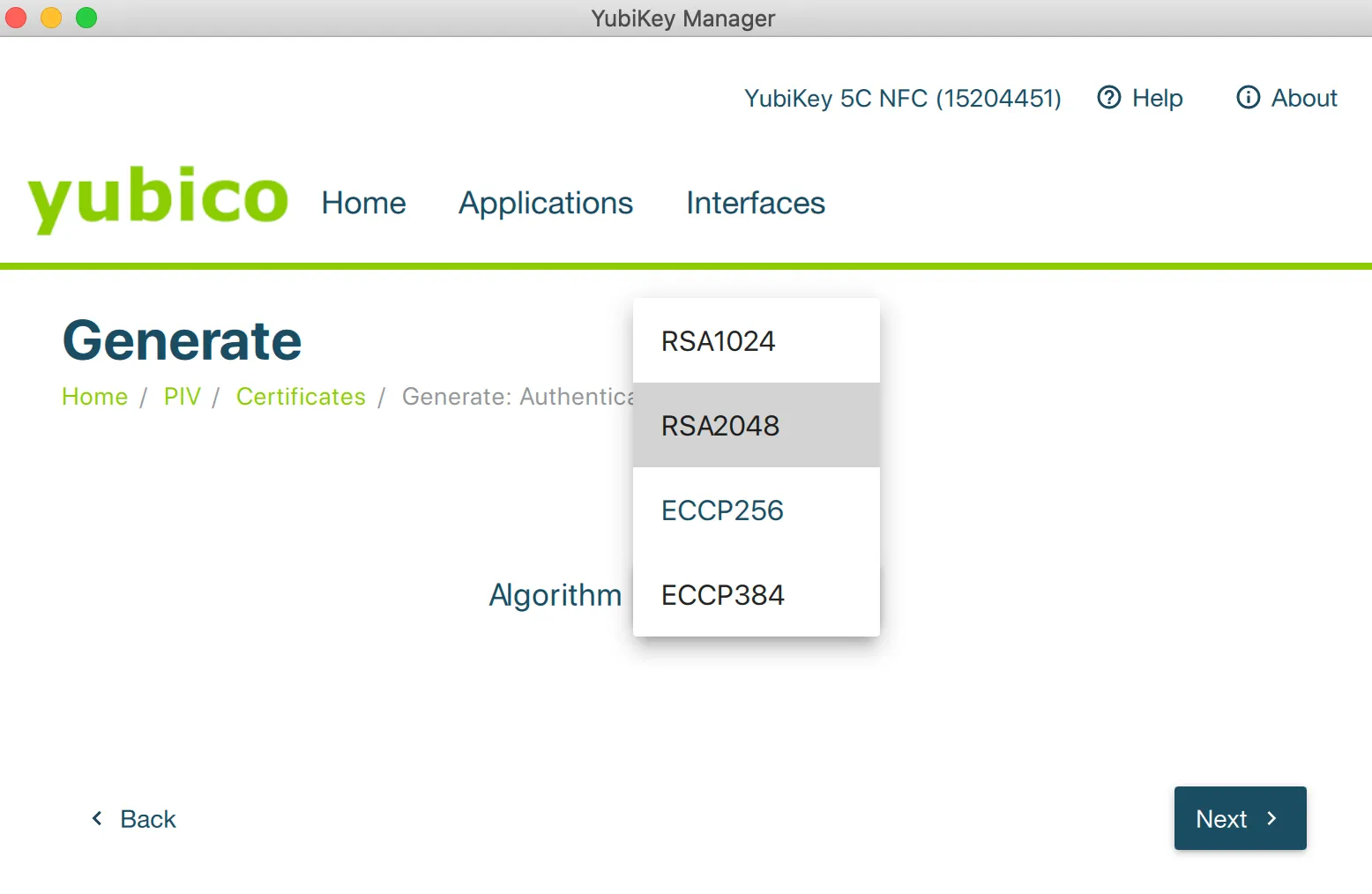Go Back to the previous page

134,819
